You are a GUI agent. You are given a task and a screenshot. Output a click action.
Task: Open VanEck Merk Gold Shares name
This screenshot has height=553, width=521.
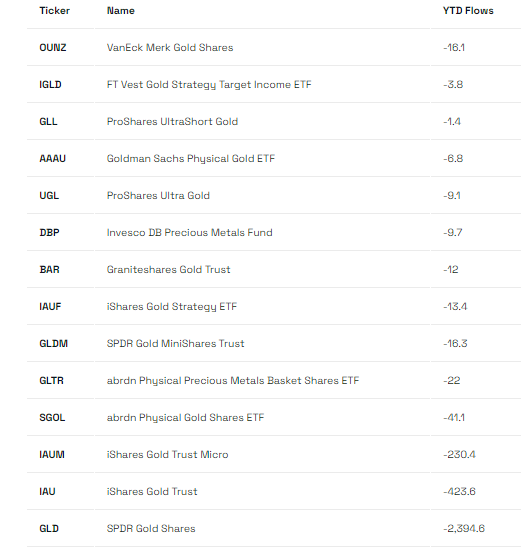(170, 48)
